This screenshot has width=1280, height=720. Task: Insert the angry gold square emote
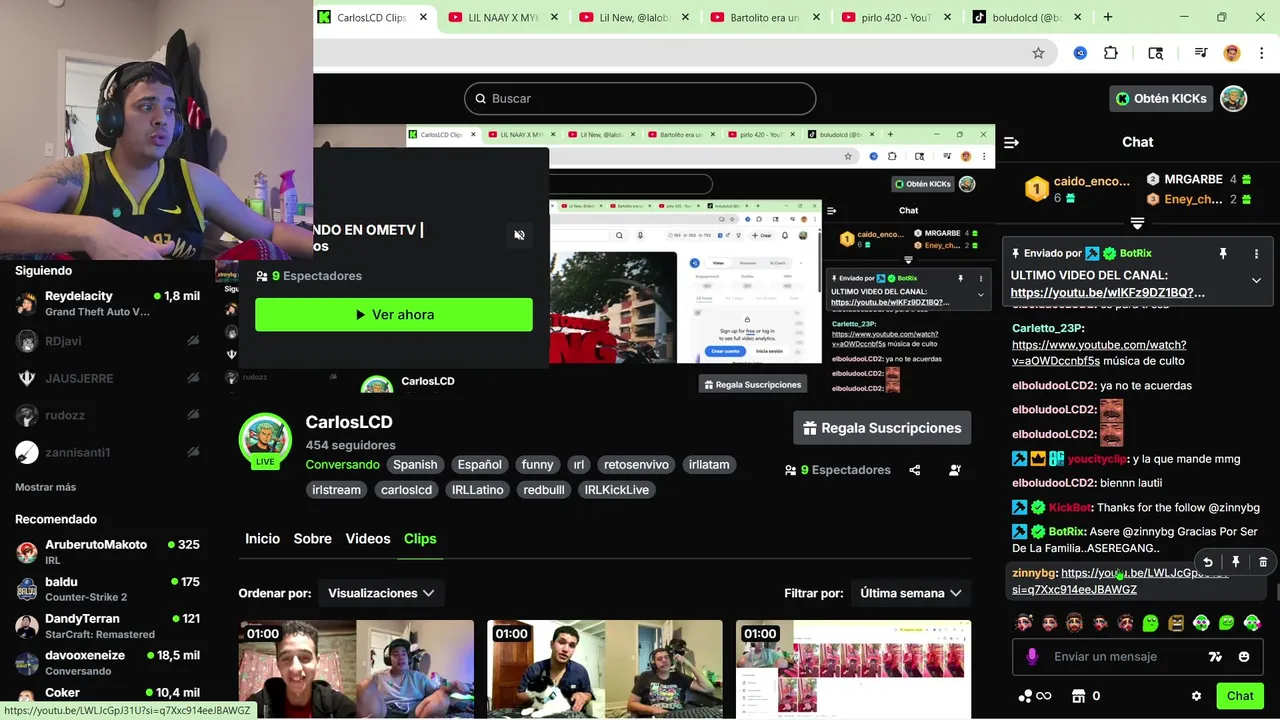(1176, 623)
